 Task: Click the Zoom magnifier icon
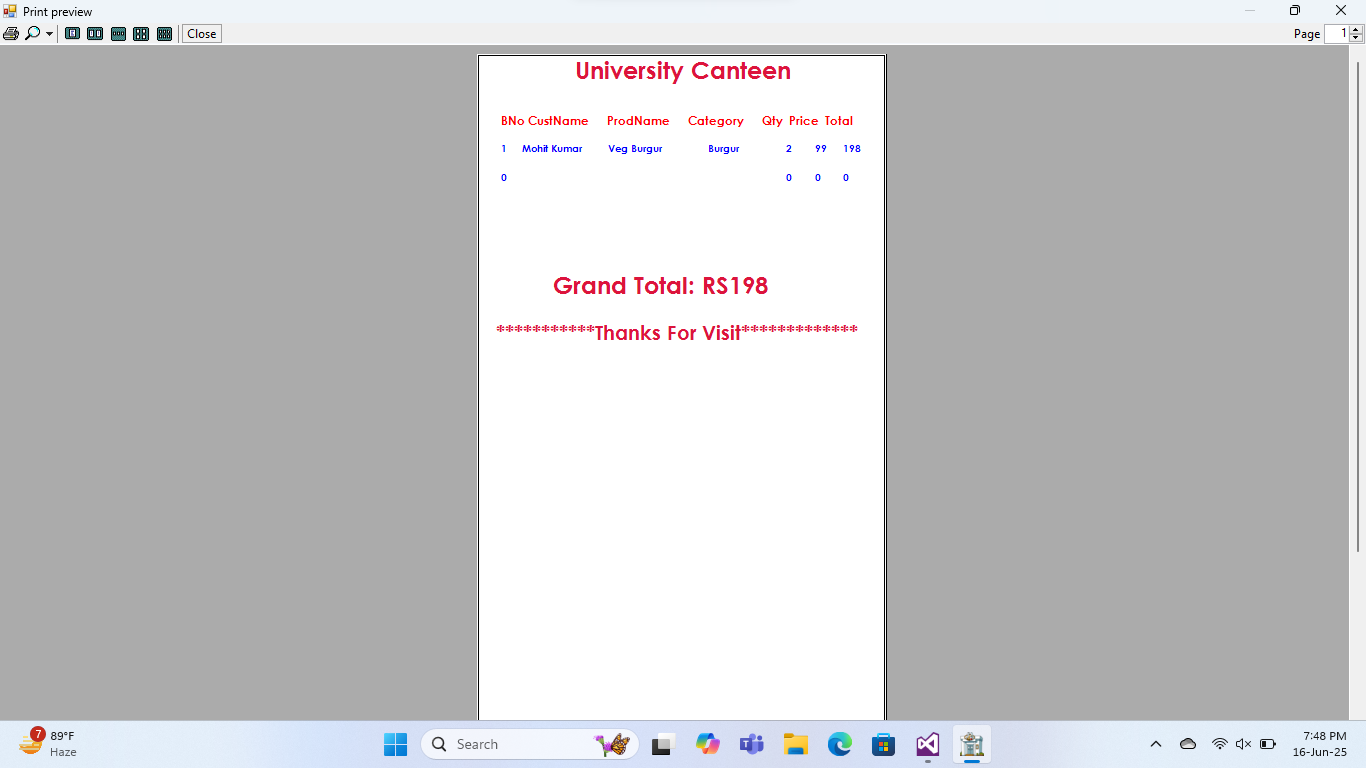32,34
